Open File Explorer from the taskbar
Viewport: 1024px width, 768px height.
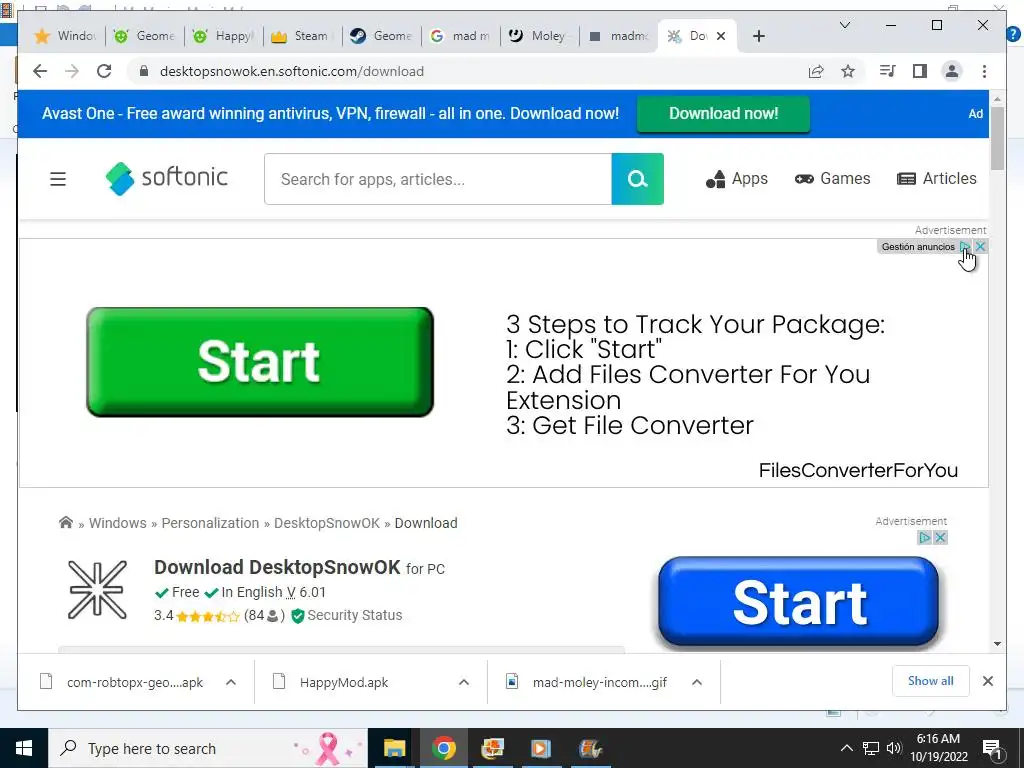coord(394,748)
